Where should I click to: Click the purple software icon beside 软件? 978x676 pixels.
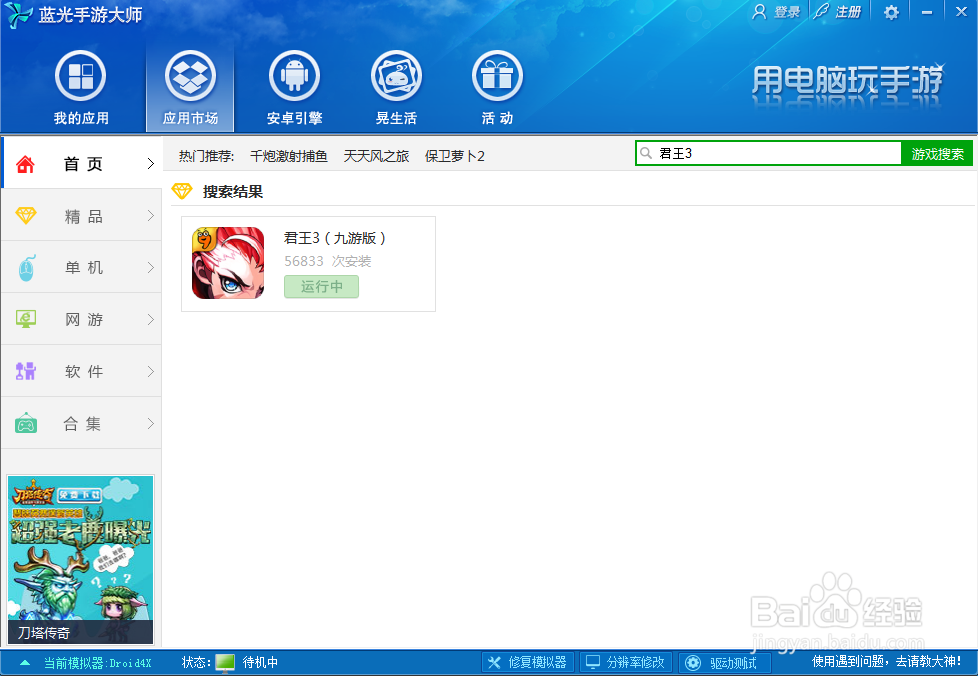(26, 371)
